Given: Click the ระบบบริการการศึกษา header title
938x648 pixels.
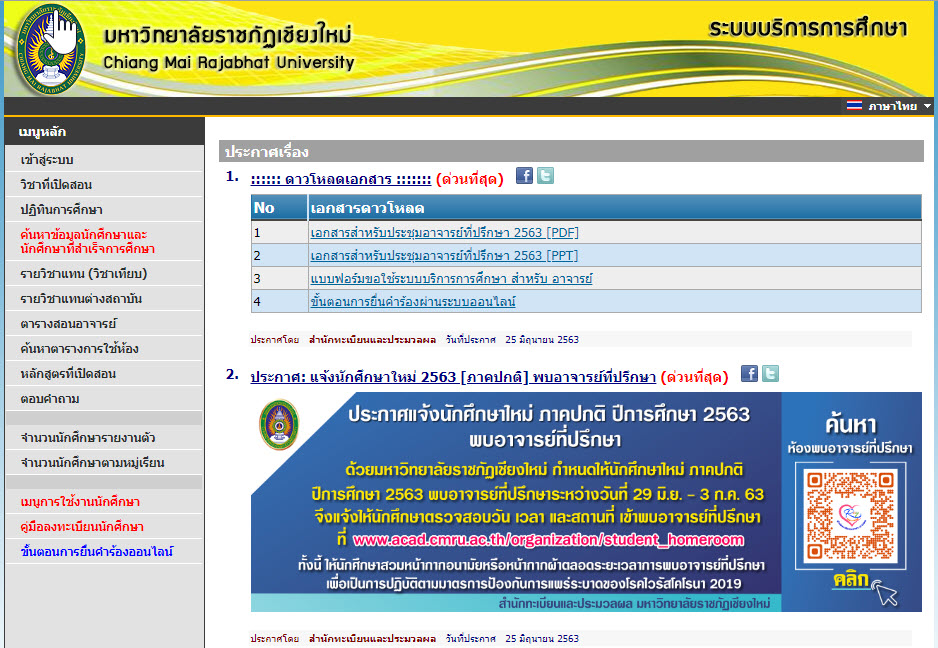Looking at the screenshot, I should [808, 29].
